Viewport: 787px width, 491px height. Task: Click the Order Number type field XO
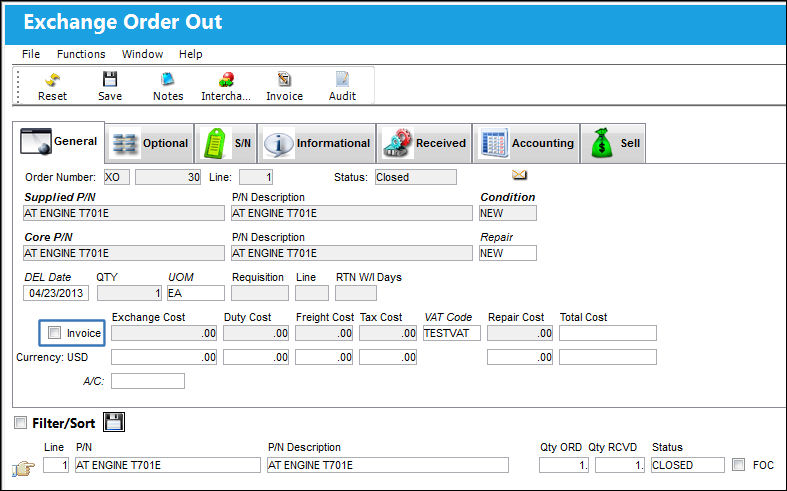(116, 177)
